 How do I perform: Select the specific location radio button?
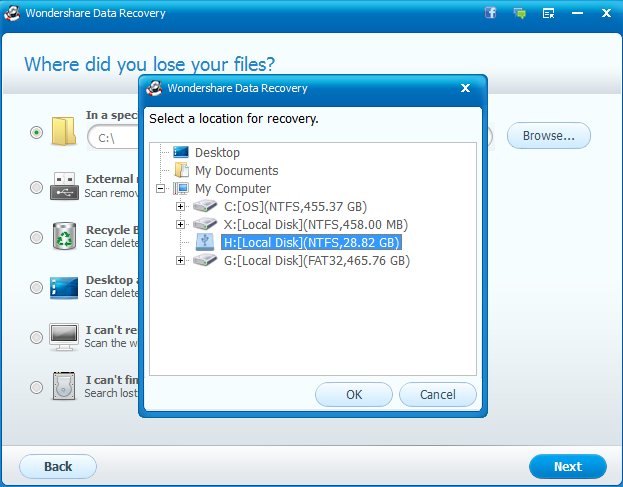coord(37,132)
